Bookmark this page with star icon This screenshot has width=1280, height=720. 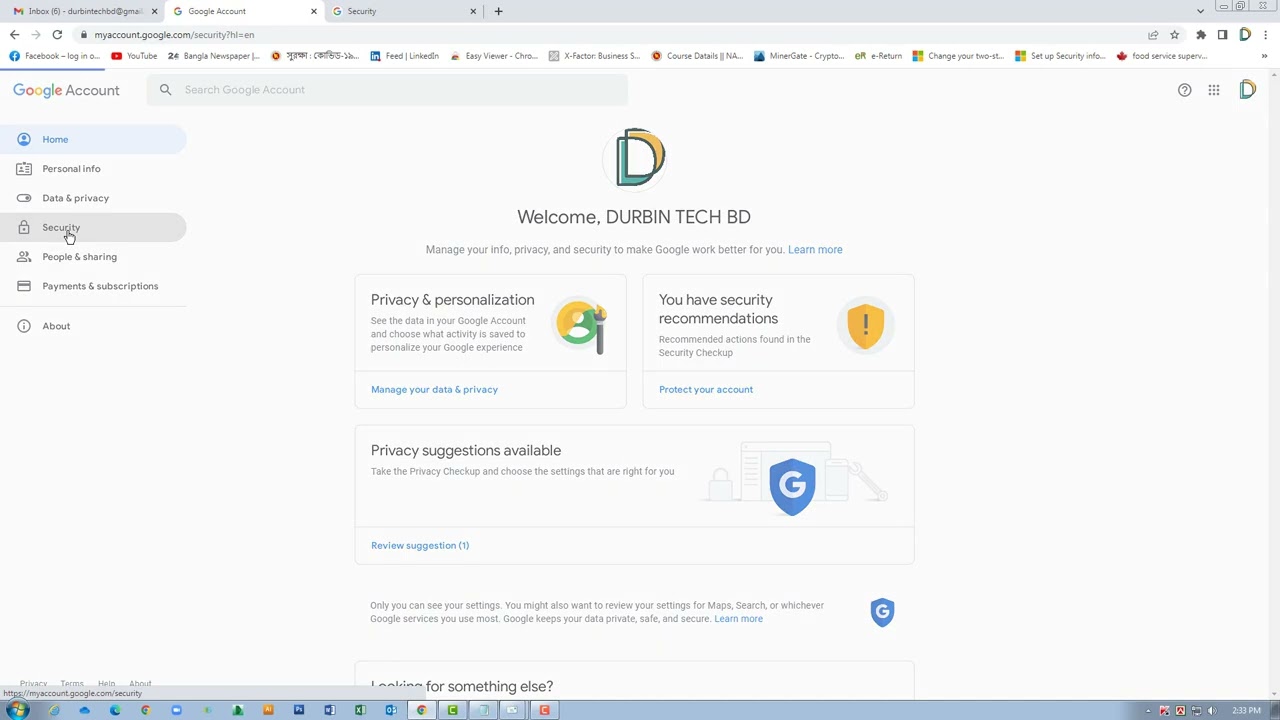(1174, 35)
